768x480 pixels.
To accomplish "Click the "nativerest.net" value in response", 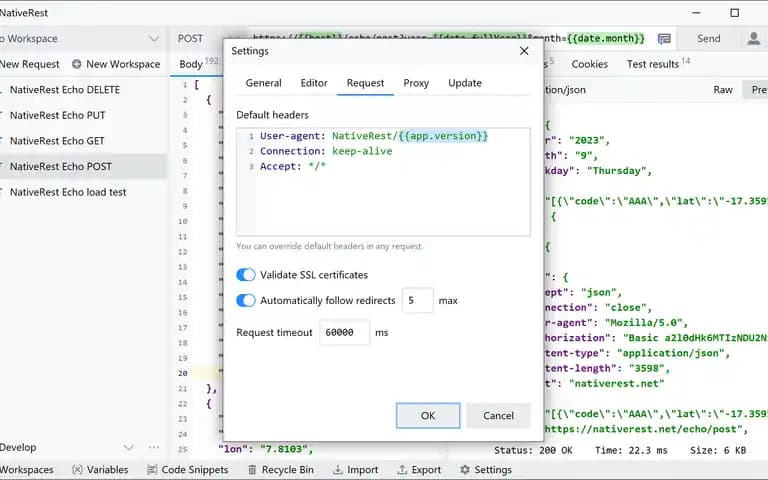I will pyautogui.click(x=616, y=384).
